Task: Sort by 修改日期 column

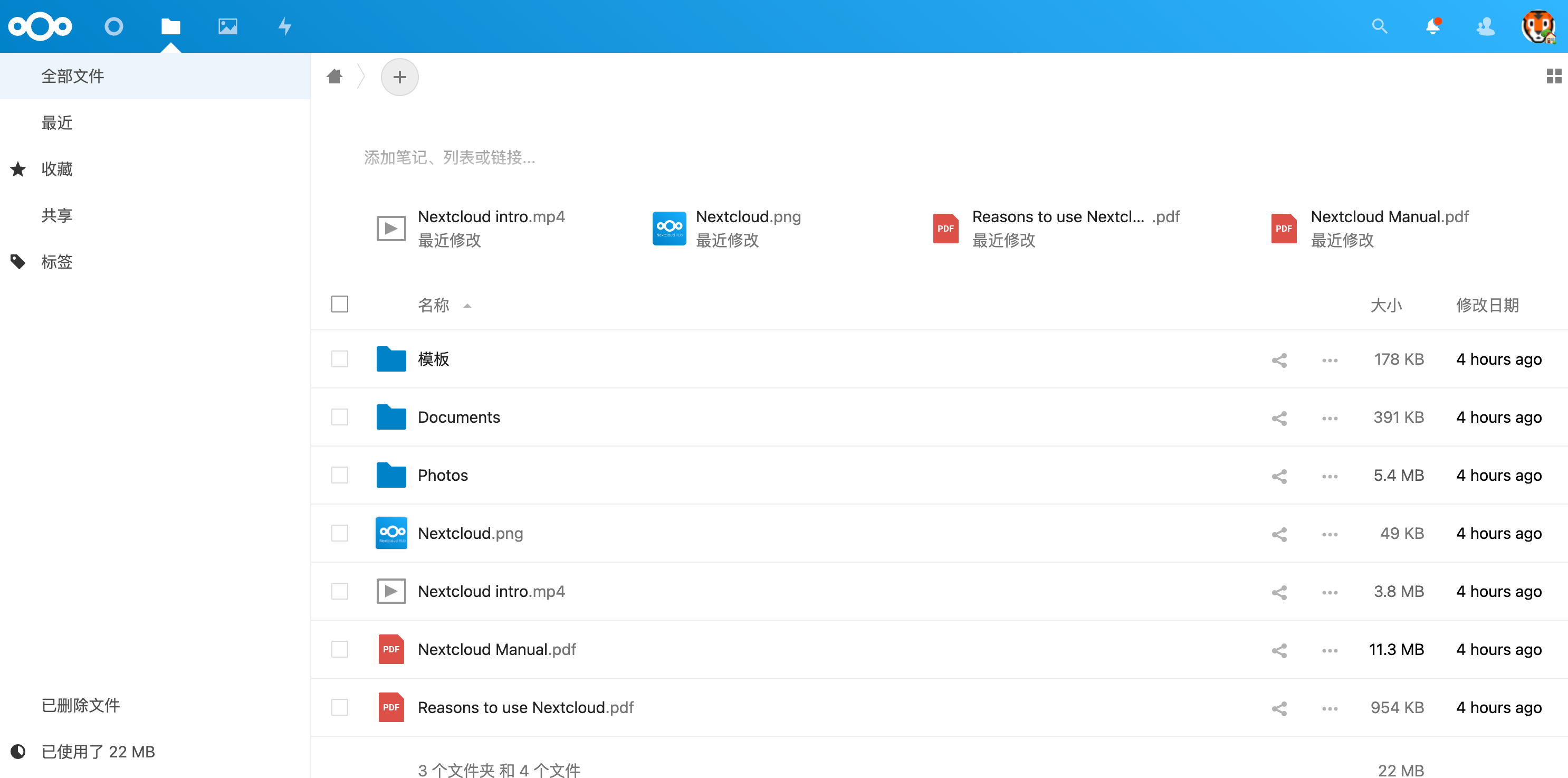Action: [x=1487, y=305]
